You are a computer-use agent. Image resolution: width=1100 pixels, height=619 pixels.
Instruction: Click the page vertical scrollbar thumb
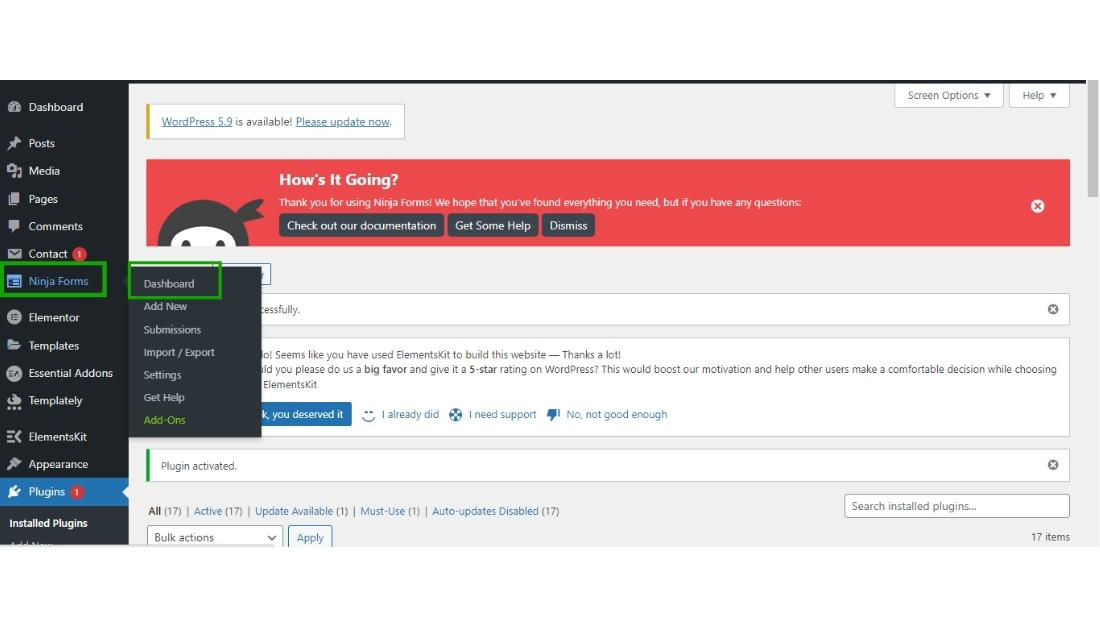pos(1092,139)
